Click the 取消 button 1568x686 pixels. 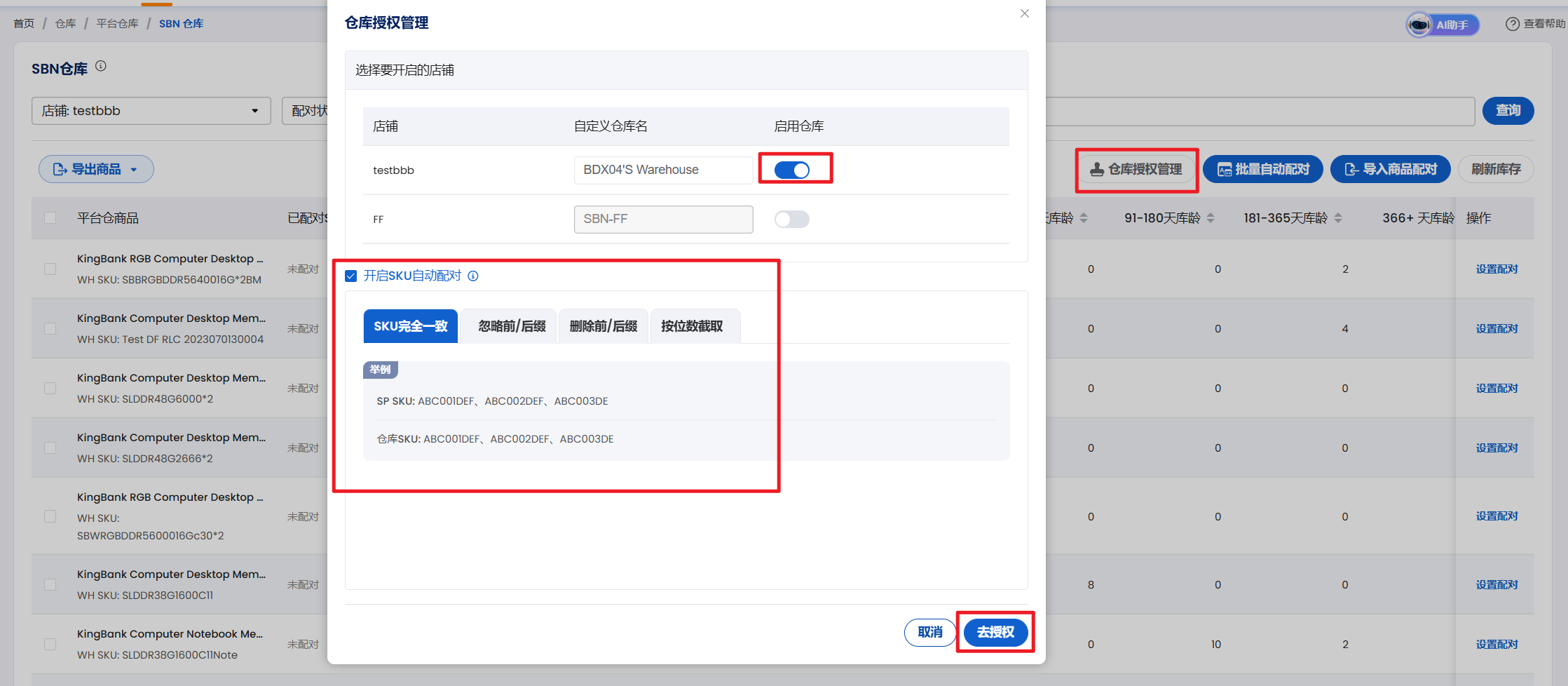[x=930, y=632]
